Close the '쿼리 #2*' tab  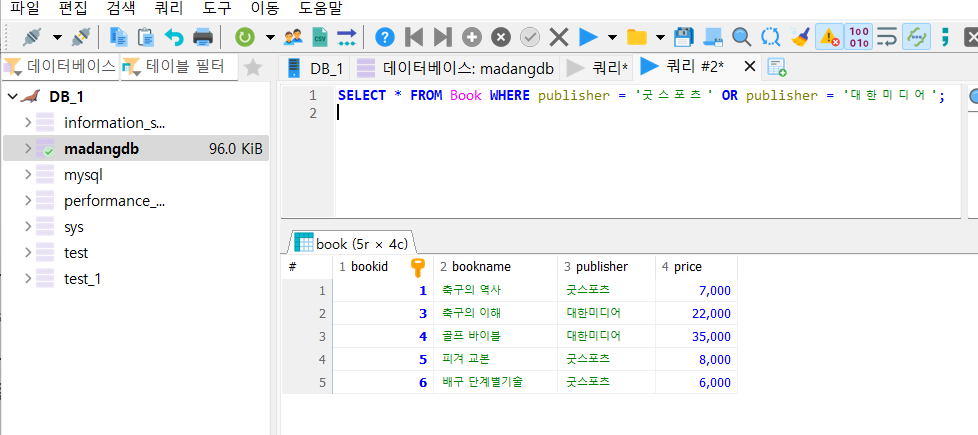749,67
